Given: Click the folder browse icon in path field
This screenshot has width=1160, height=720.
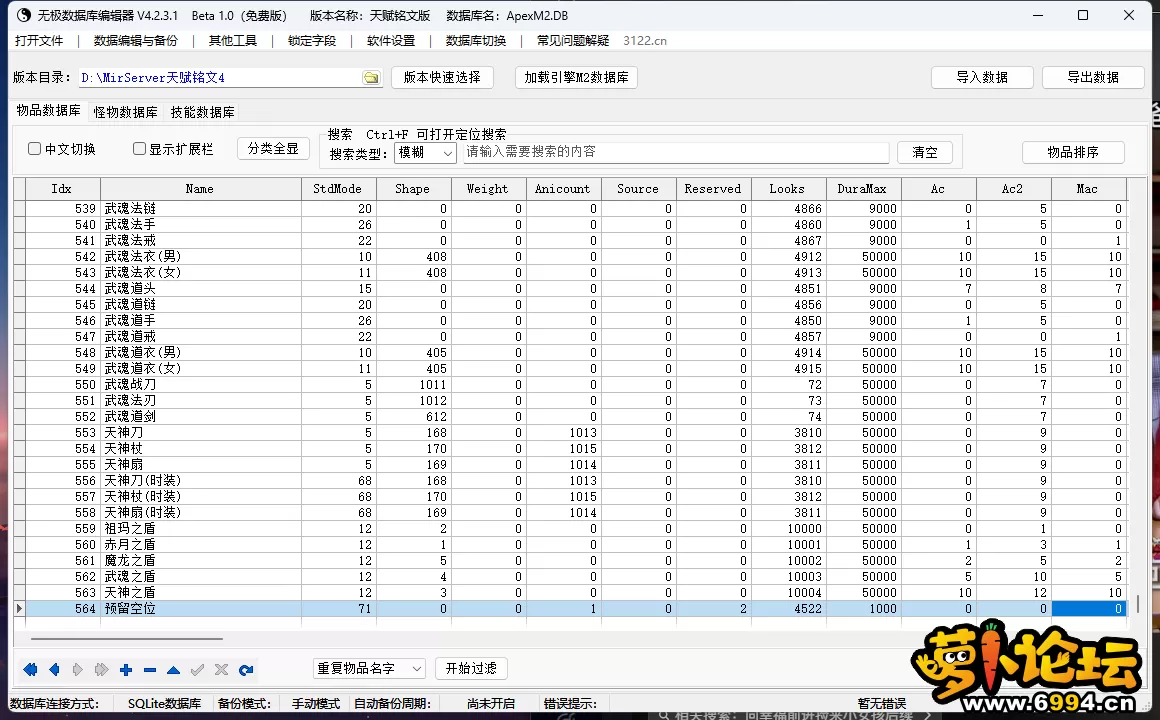Looking at the screenshot, I should 371,78.
